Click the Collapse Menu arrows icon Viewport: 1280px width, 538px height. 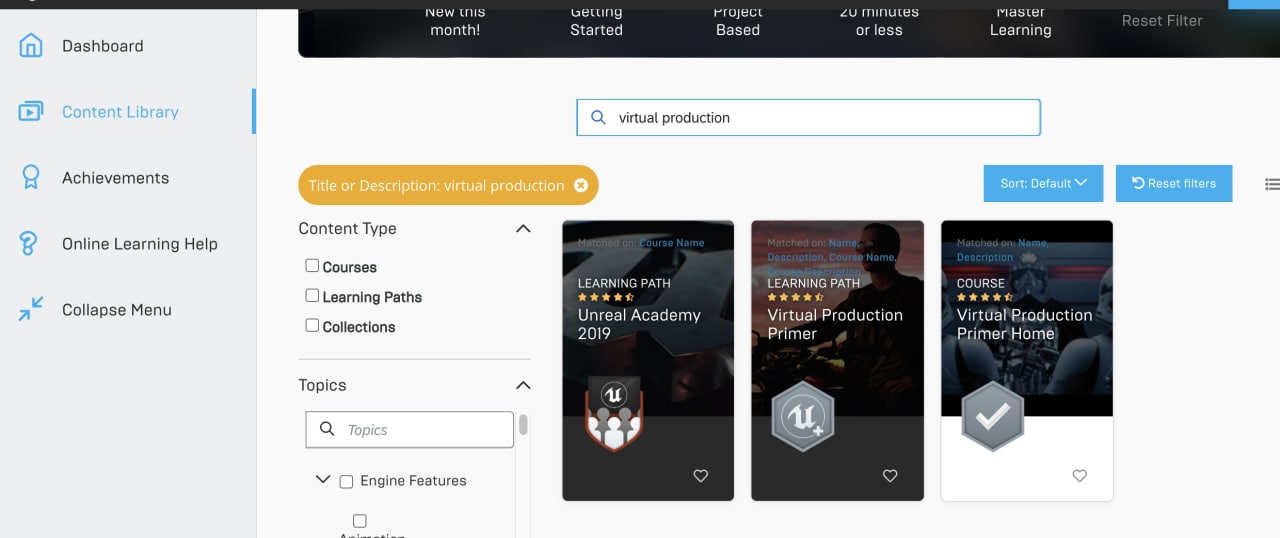pos(31,309)
